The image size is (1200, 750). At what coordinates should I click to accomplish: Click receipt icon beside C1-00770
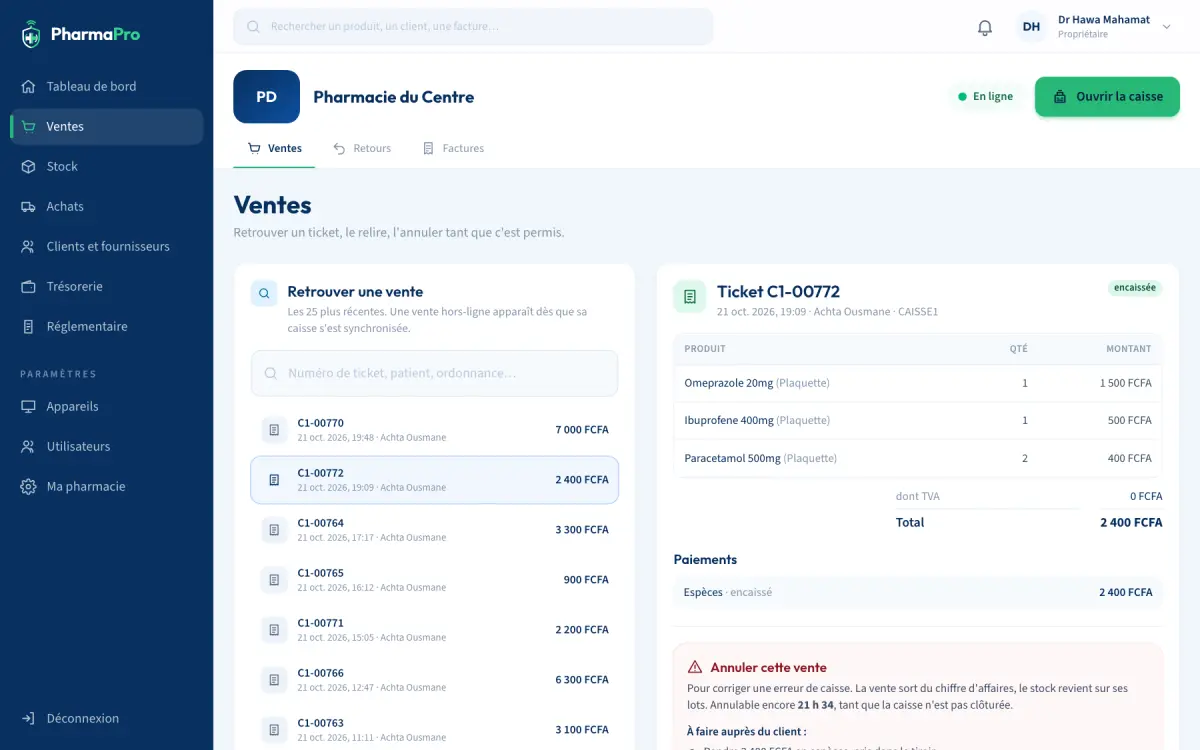274,430
